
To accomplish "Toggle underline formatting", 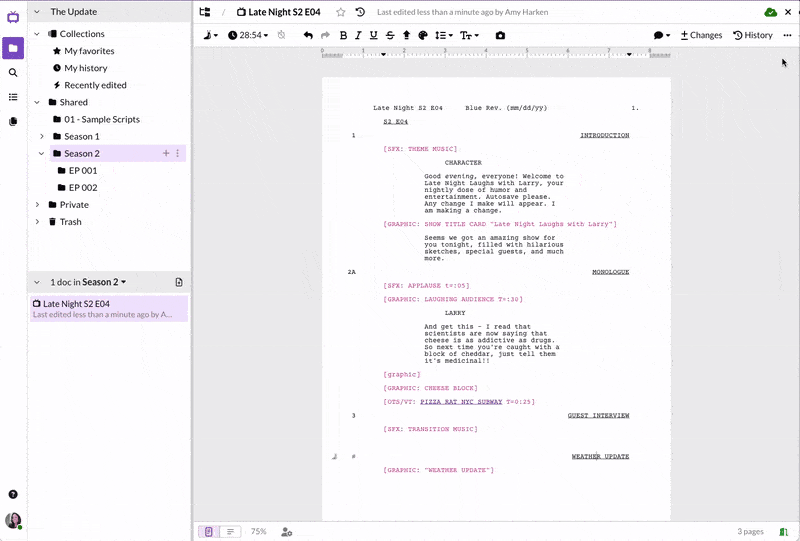I will (373, 35).
